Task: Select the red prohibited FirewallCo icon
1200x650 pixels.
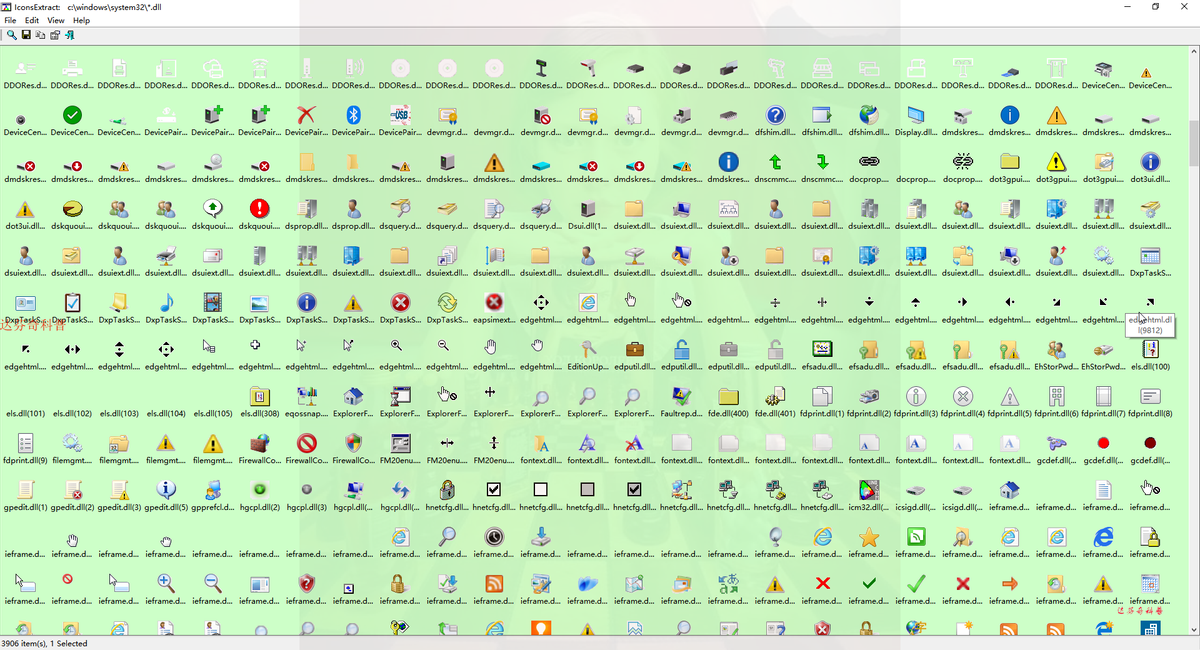Action: point(306,443)
